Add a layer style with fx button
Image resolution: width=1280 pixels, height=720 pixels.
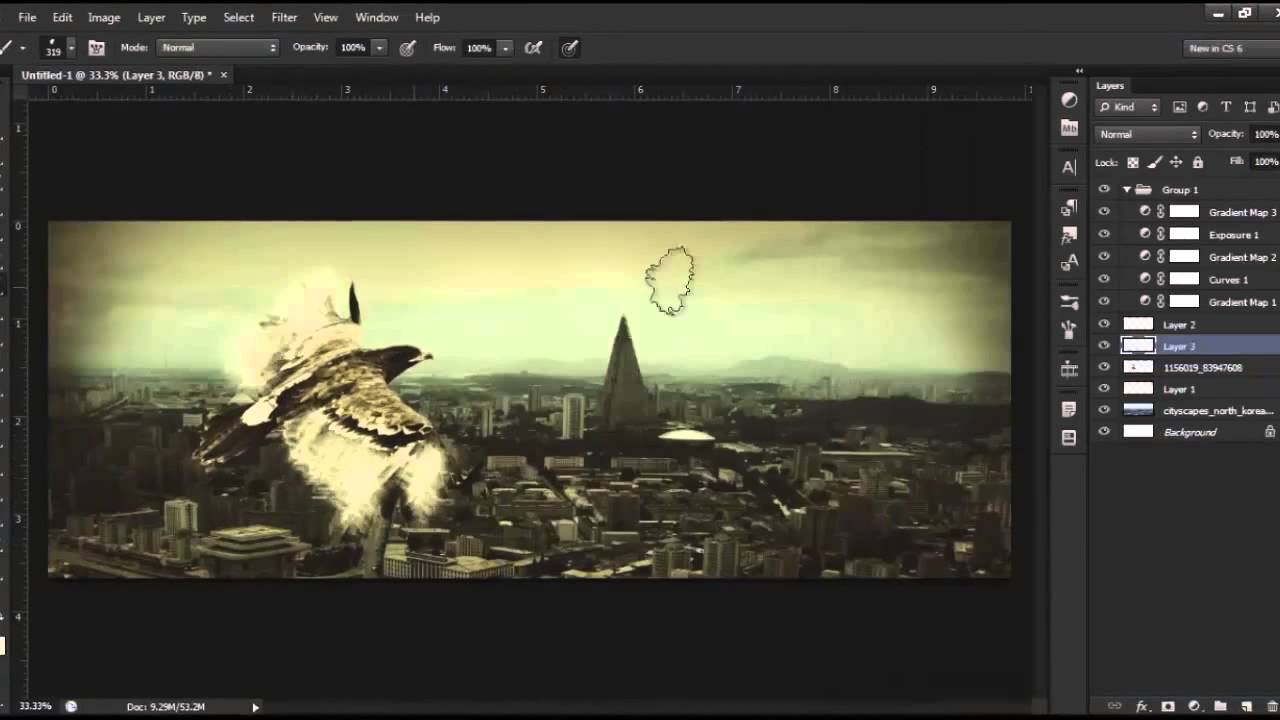click(x=1142, y=706)
